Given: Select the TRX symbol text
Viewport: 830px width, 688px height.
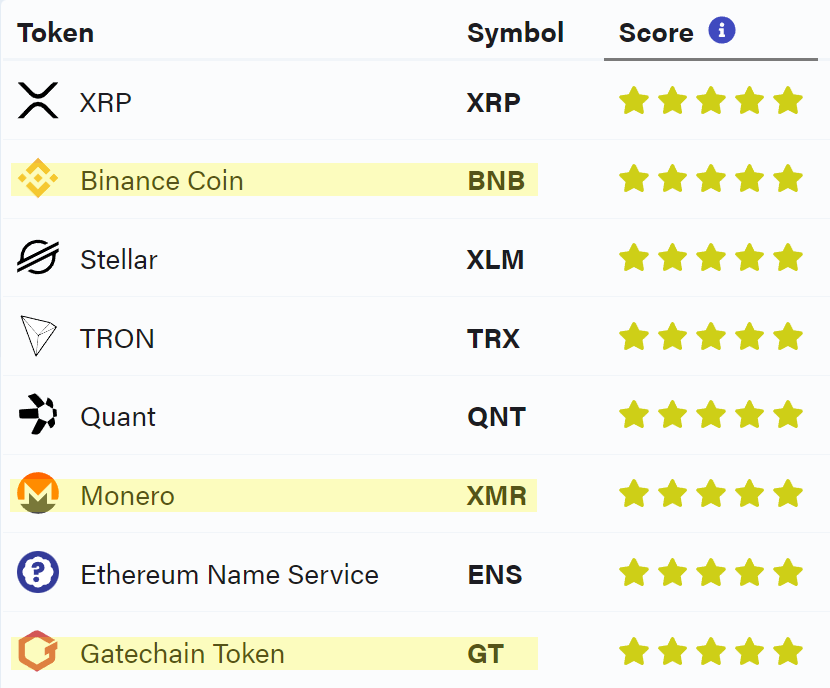Looking at the screenshot, I should [493, 339].
